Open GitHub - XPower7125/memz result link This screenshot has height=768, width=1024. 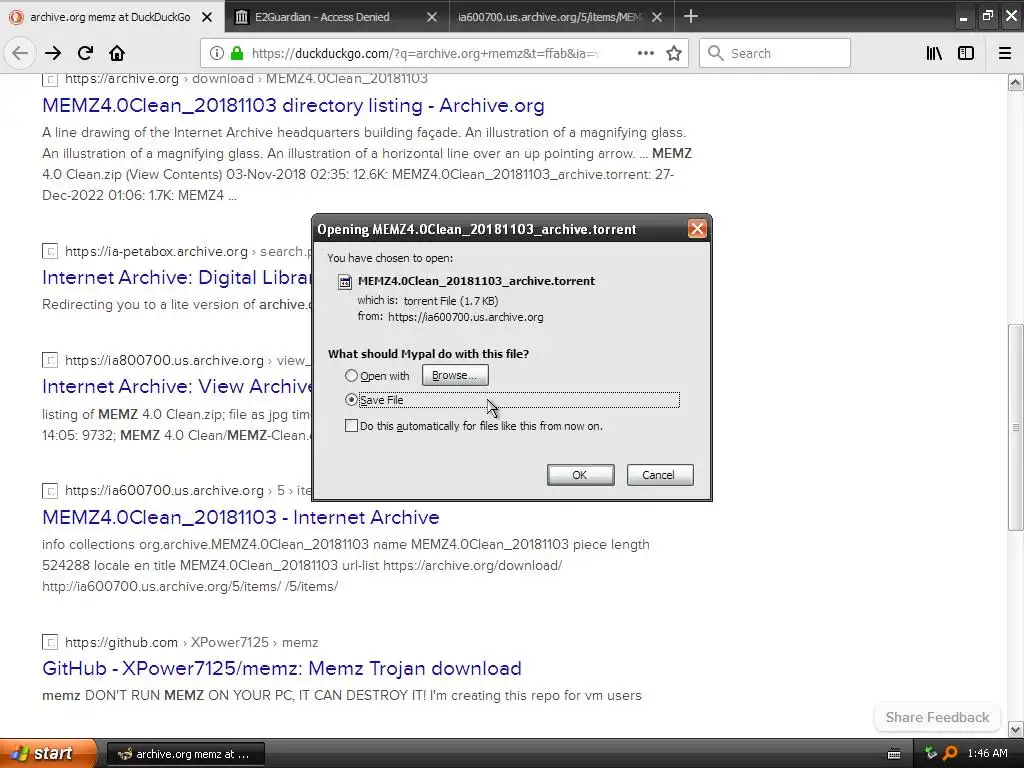click(x=281, y=668)
